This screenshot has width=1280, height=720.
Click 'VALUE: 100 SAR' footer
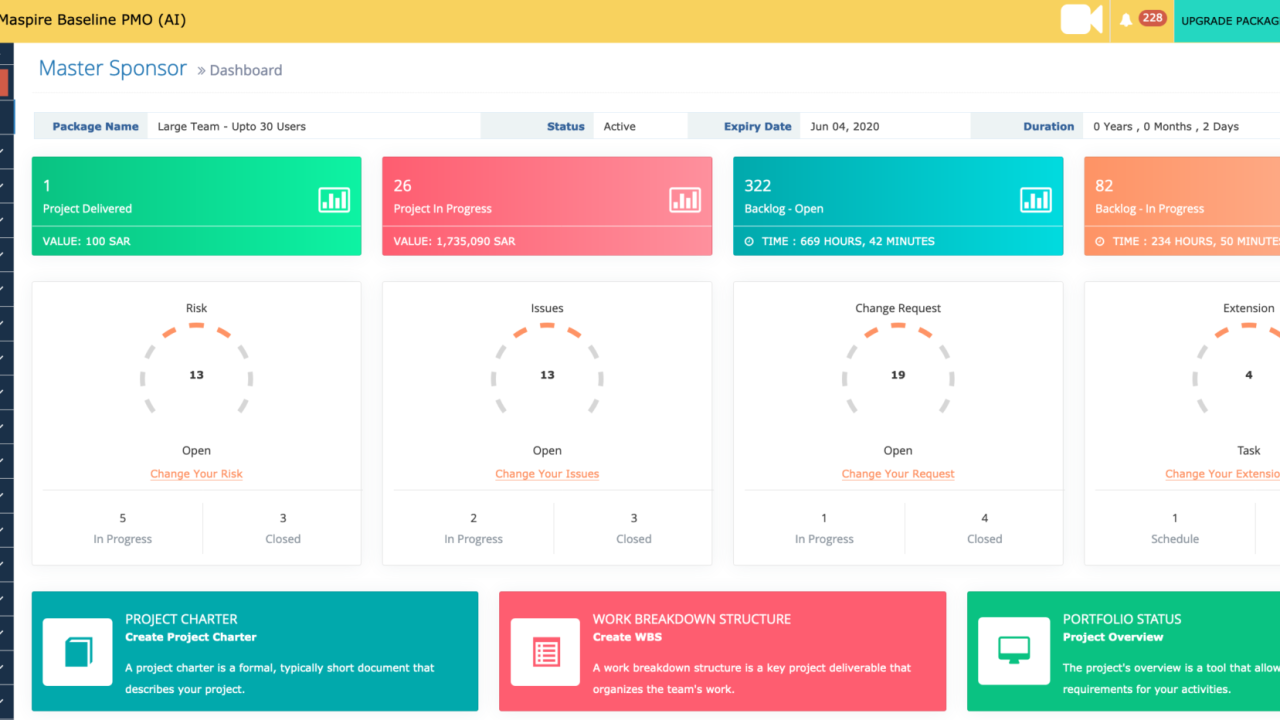pyautogui.click(x=87, y=241)
